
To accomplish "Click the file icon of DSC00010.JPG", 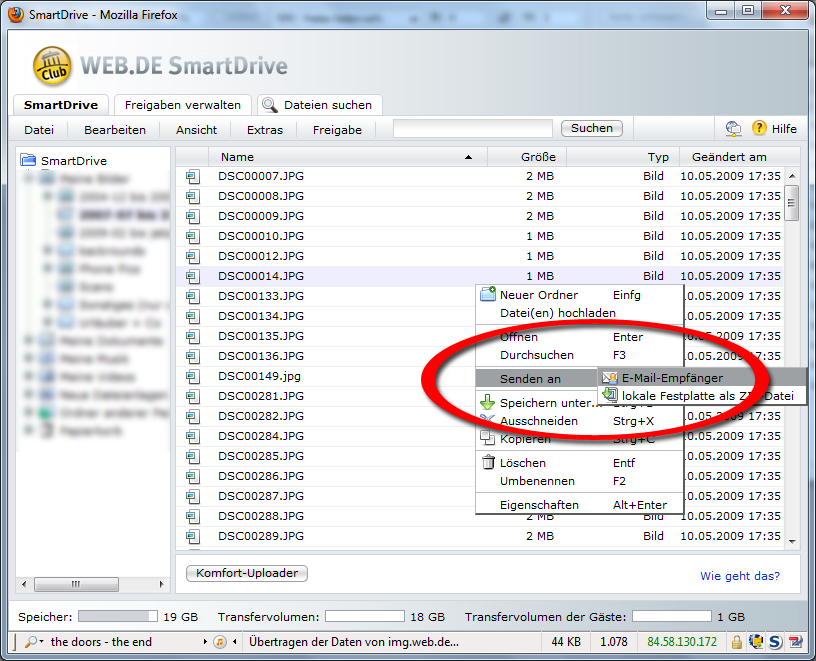I will pos(193,237).
